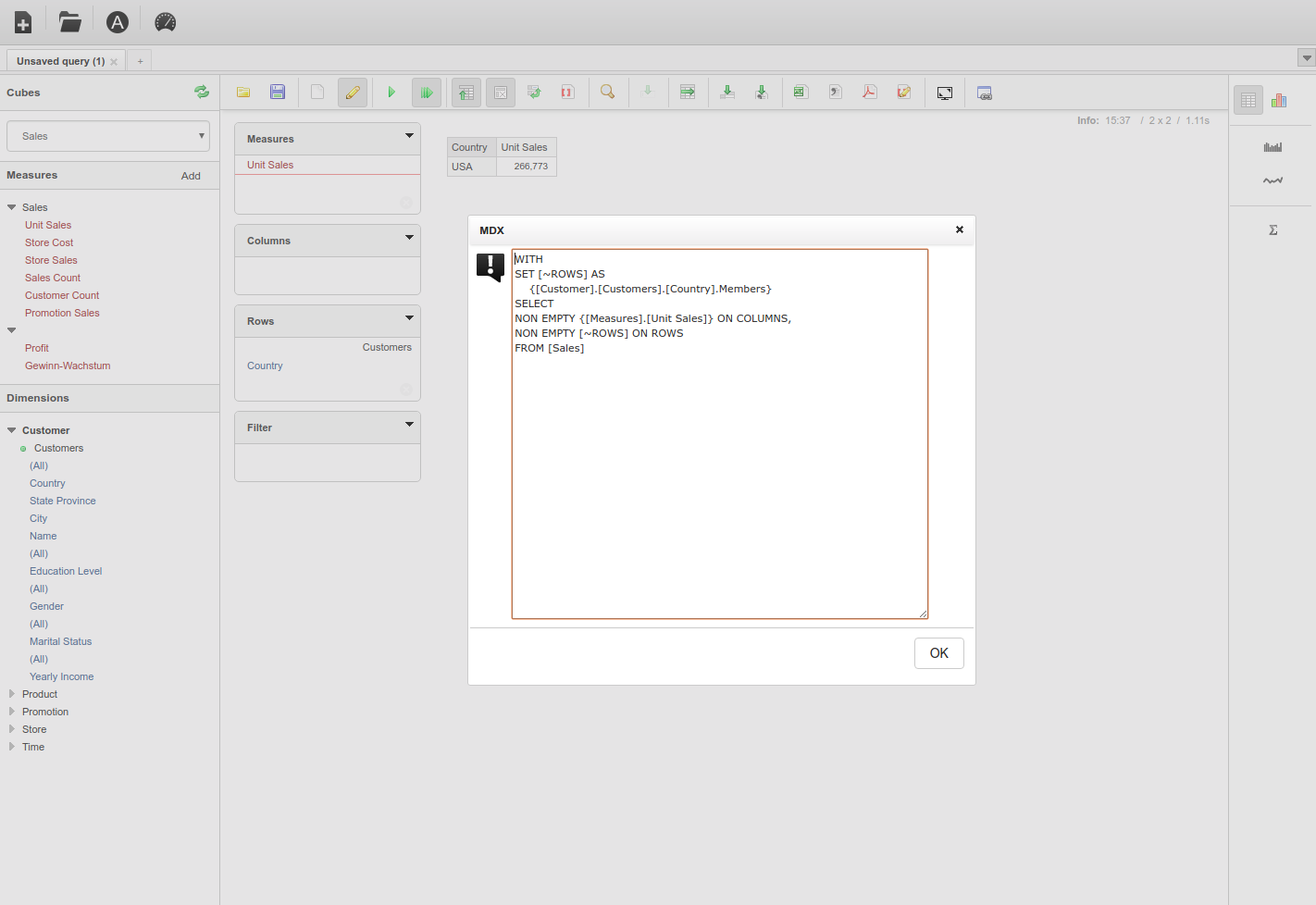Export the query results as PDF
The height and width of the screenshot is (905, 1316).
pos(869,92)
